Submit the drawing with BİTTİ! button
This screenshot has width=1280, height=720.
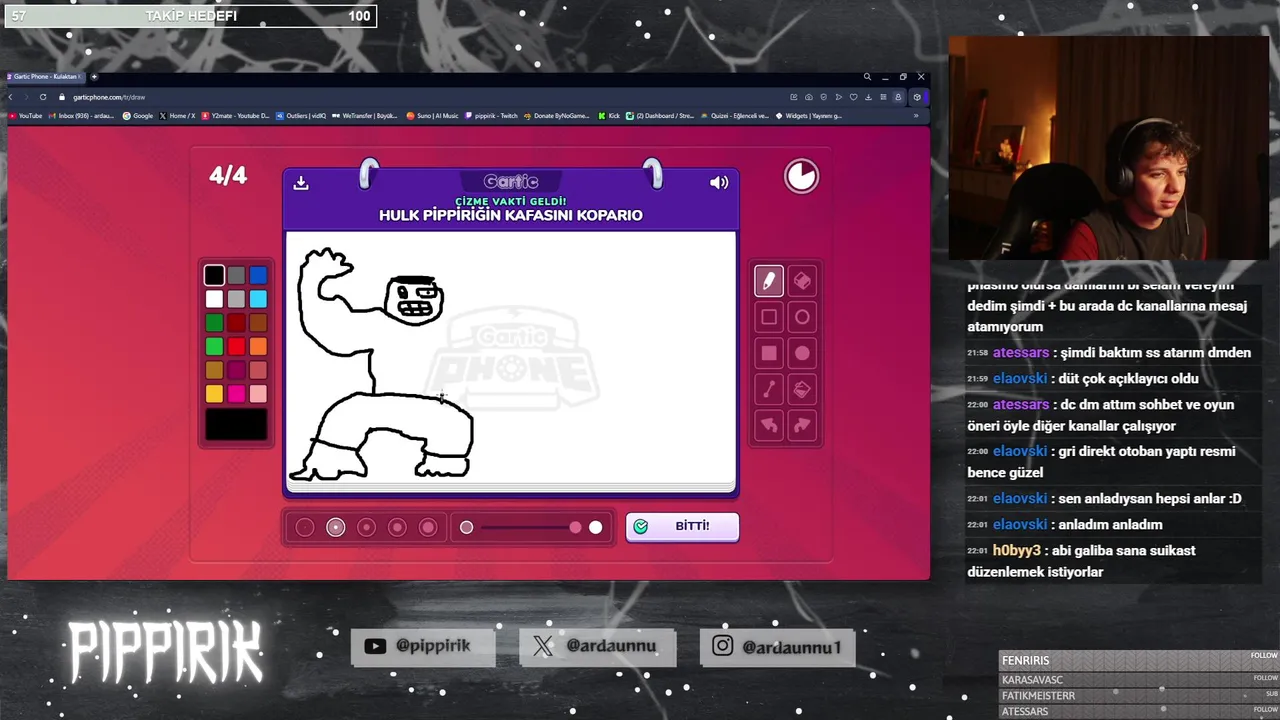(x=682, y=526)
